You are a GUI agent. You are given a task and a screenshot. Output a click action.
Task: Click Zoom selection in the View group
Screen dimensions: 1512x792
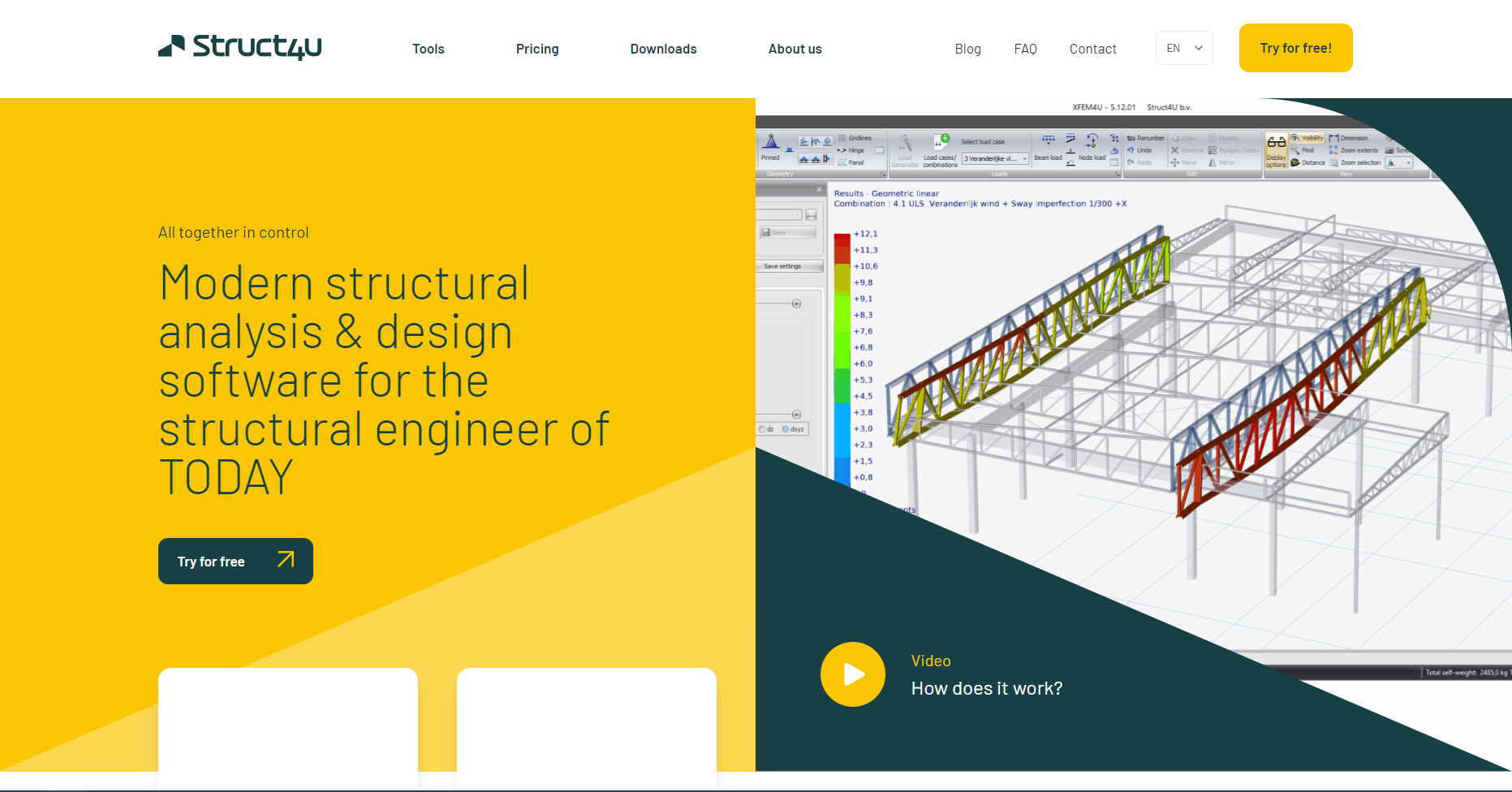(x=1355, y=162)
